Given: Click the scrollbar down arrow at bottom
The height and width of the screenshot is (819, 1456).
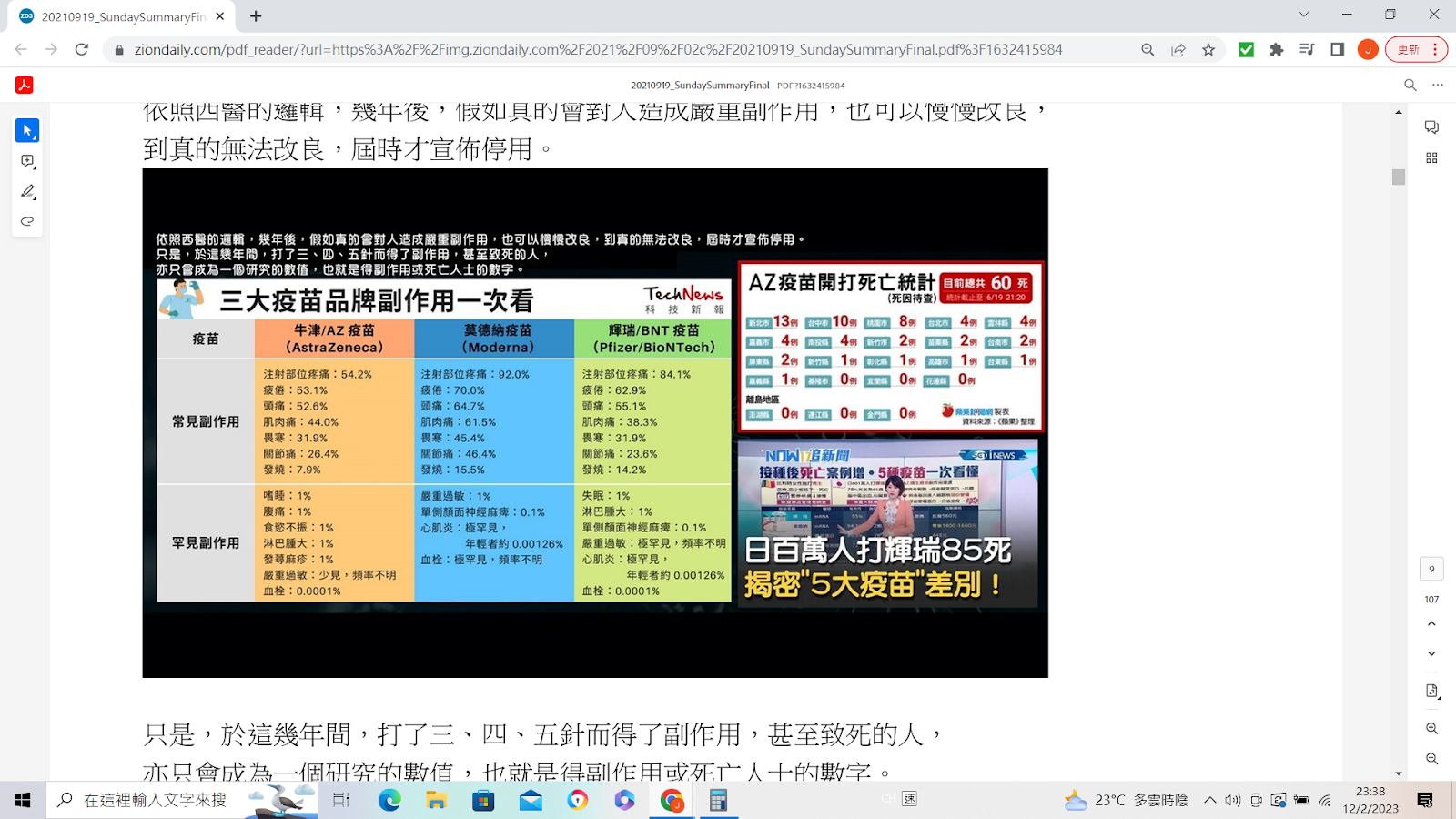Looking at the screenshot, I should coord(1399,774).
